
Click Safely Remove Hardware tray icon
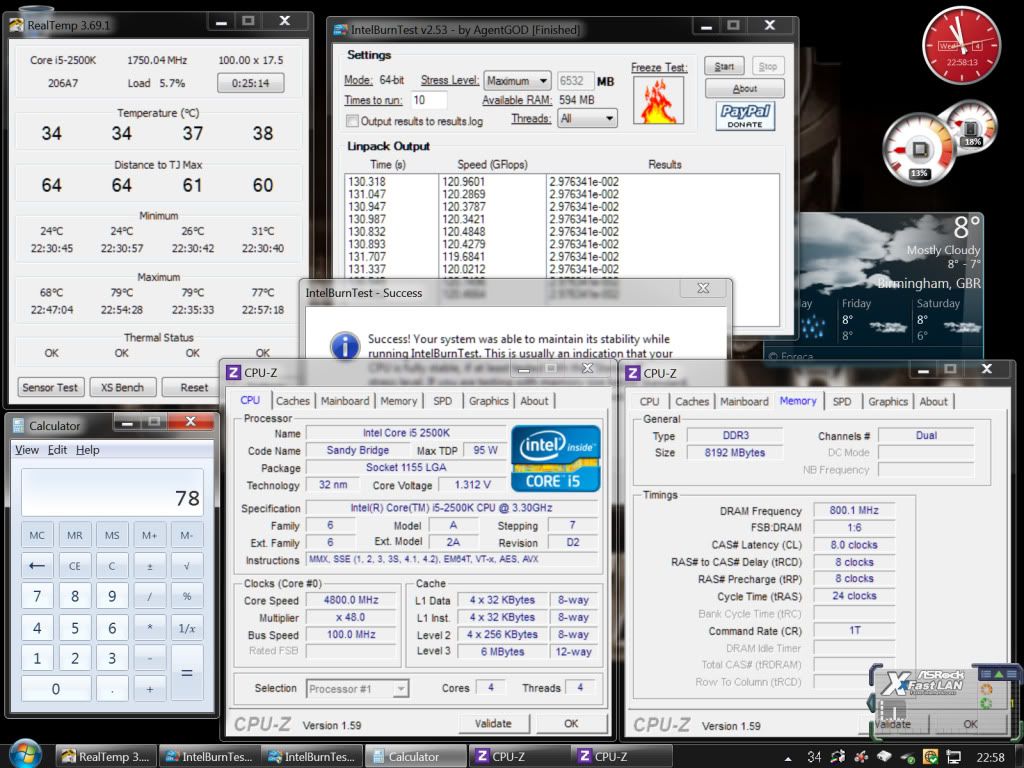pyautogui.click(x=908, y=758)
